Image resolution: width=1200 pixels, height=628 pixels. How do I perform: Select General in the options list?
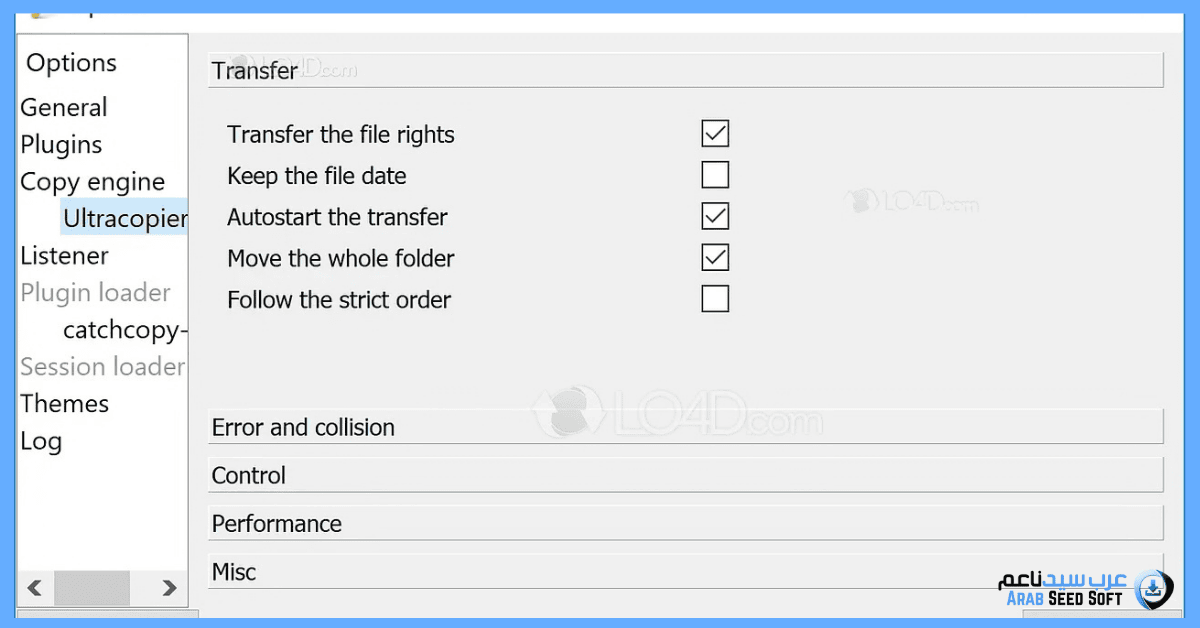(64, 107)
